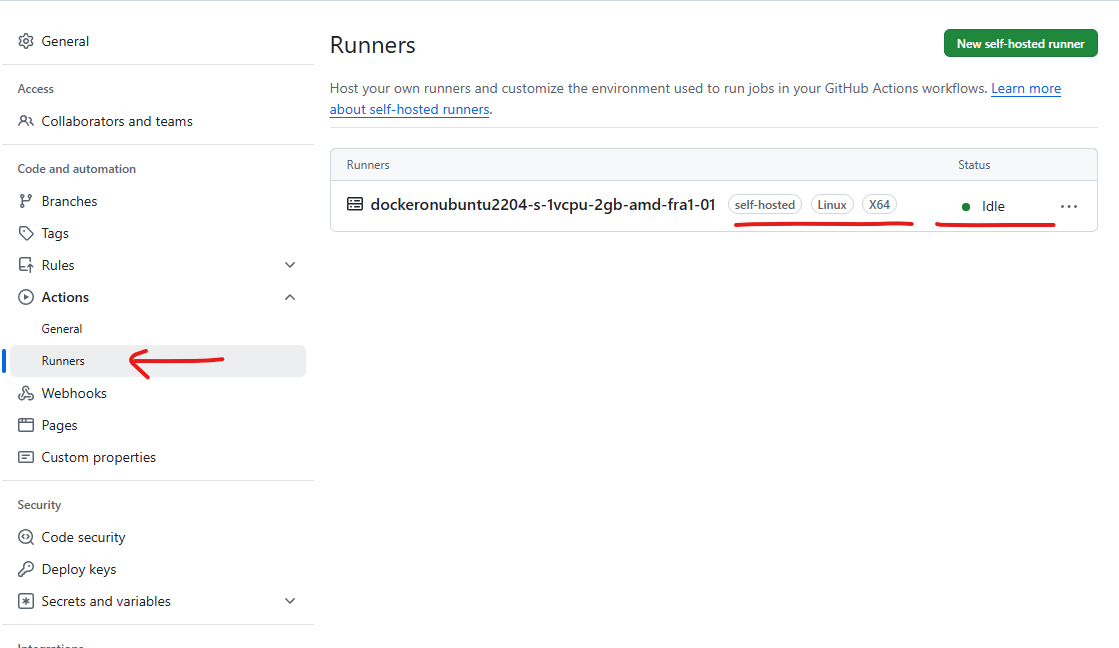
Task: Click the Deploy keys key icon
Action: [x=25, y=568]
